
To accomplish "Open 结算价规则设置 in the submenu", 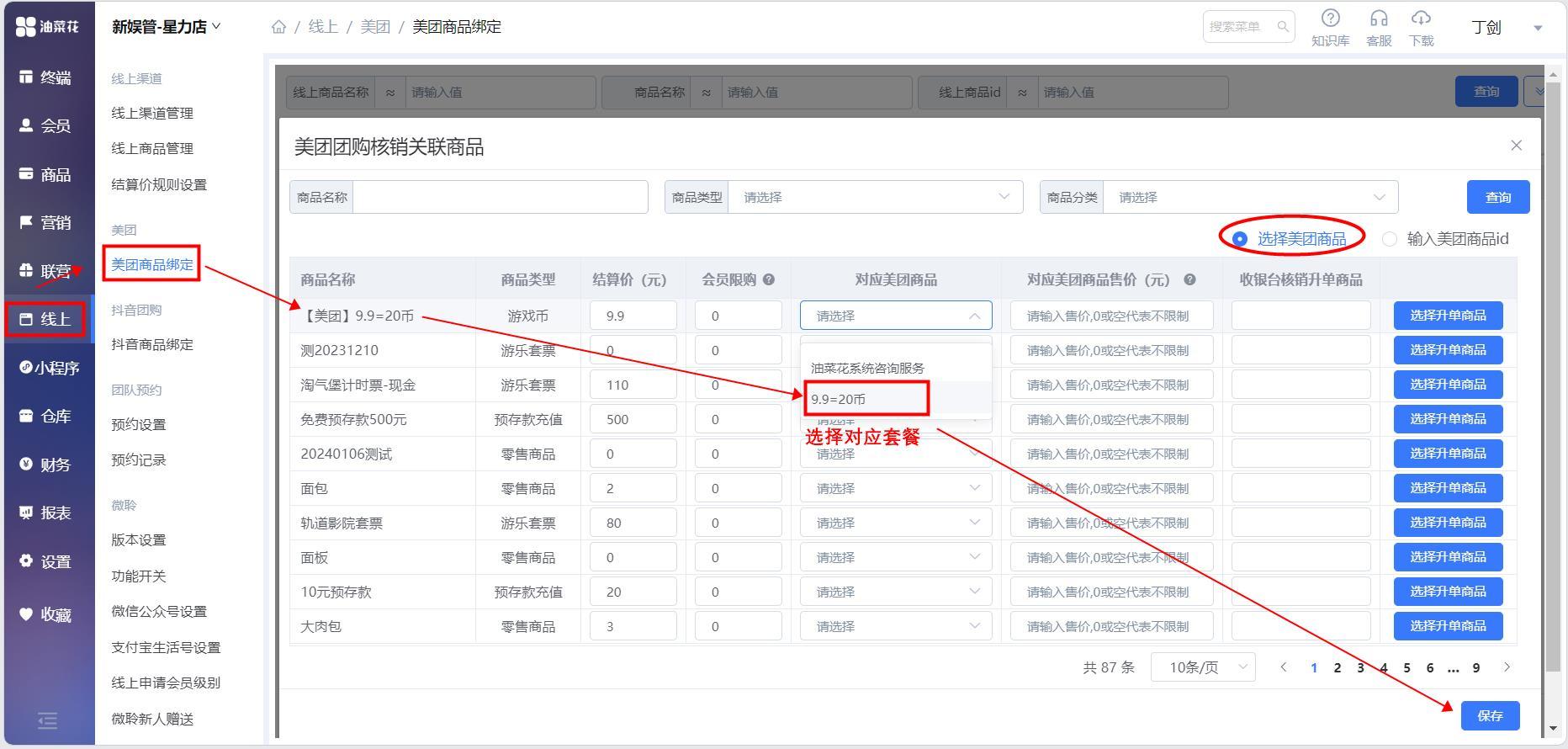I will (159, 184).
